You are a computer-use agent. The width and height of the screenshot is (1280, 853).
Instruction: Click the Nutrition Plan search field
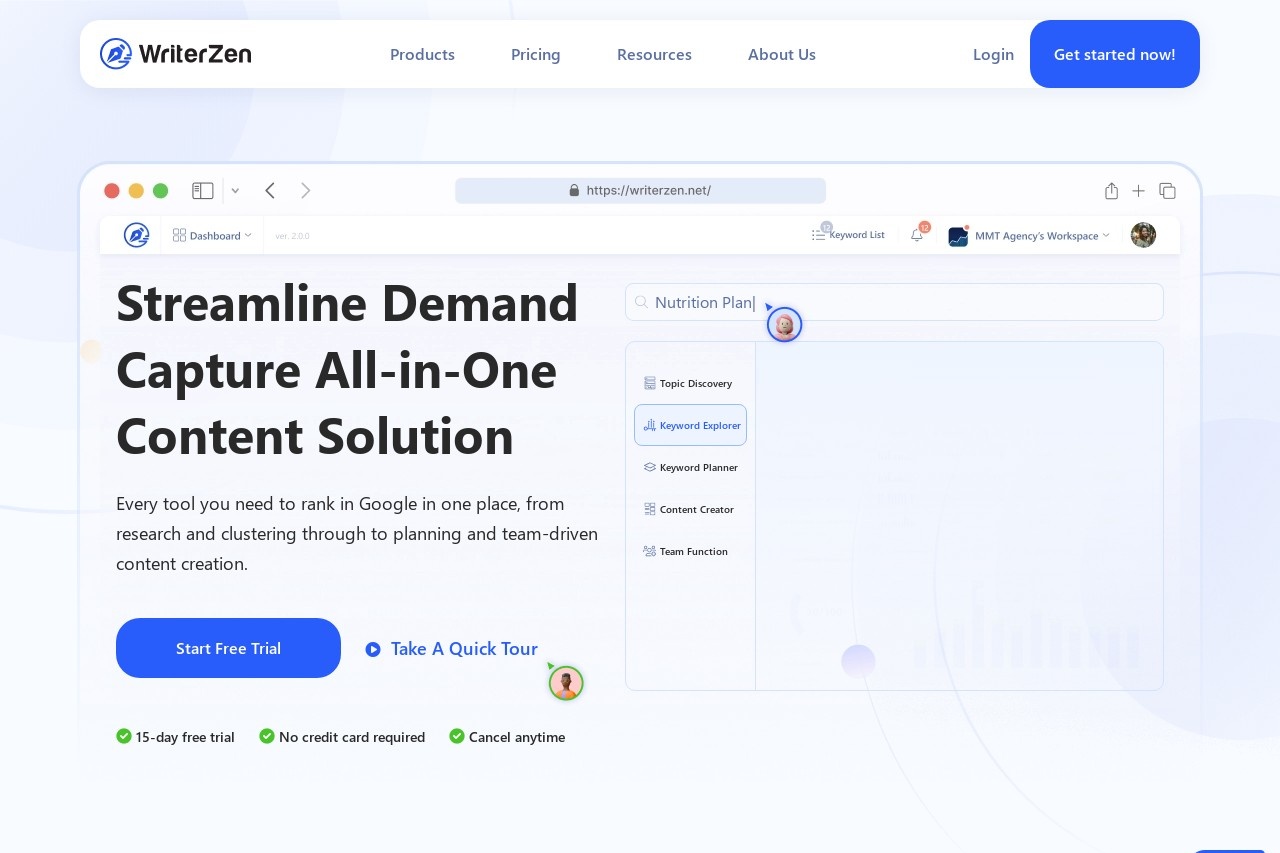point(894,302)
